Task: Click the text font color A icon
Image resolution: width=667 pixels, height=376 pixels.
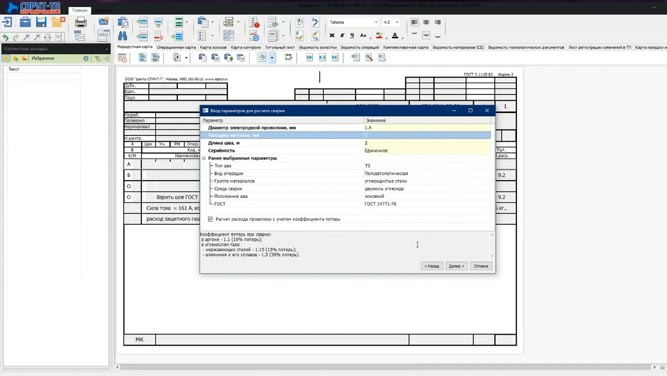Action: click(x=395, y=36)
